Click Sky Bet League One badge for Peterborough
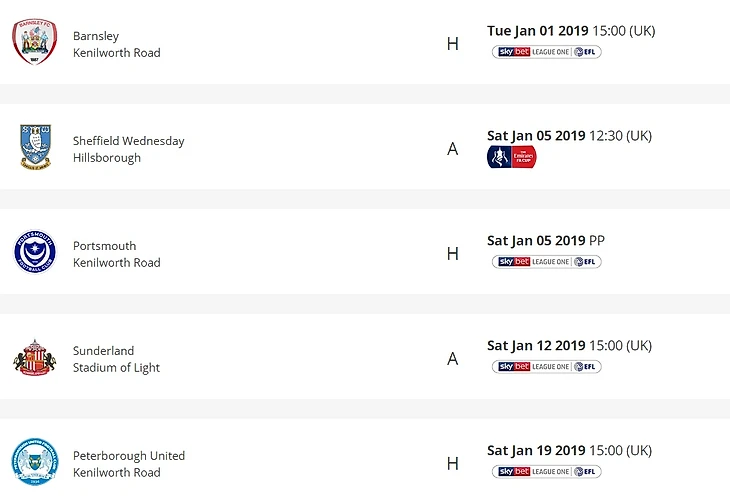 pyautogui.click(x=546, y=472)
